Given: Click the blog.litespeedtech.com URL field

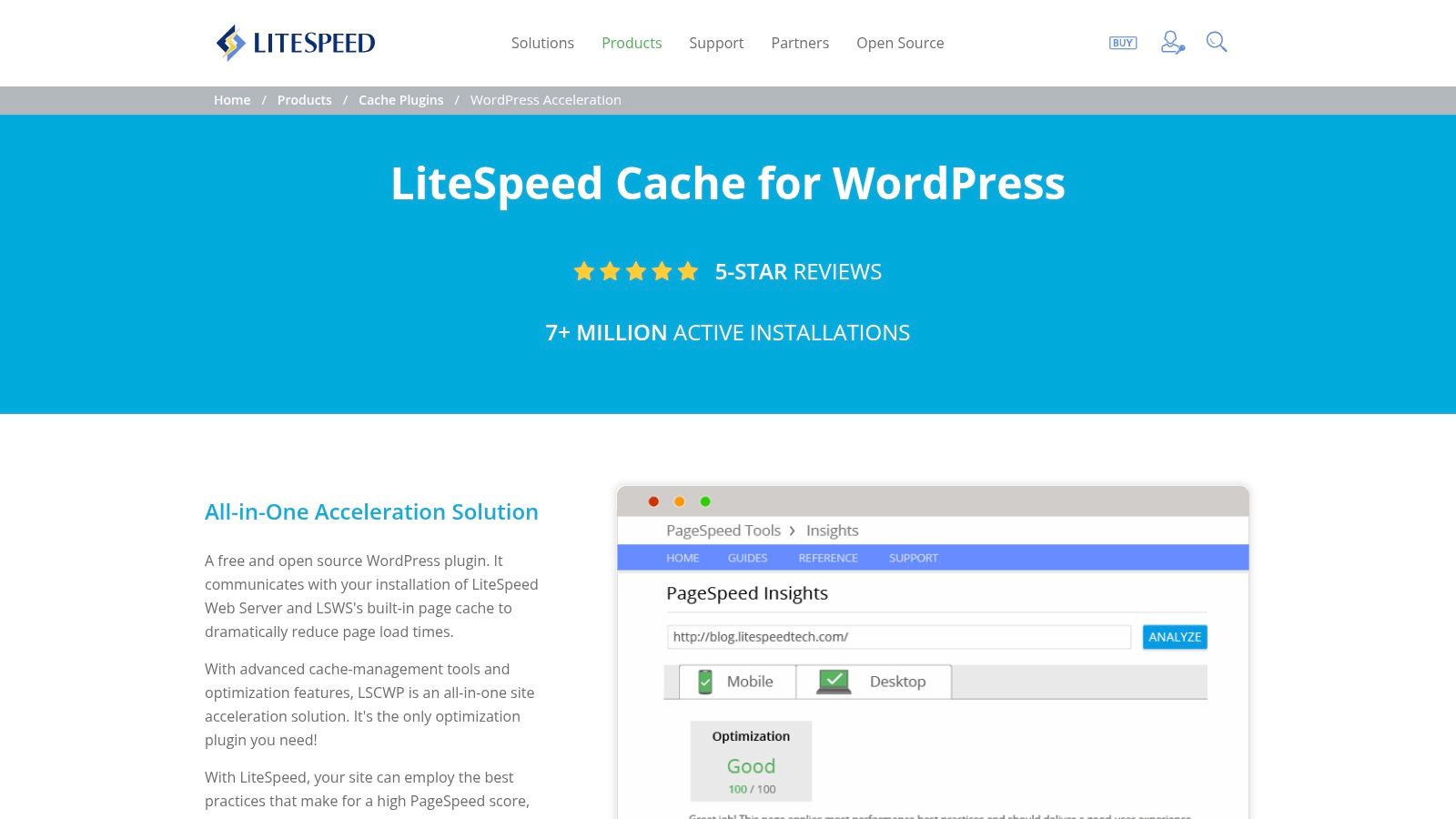Looking at the screenshot, I should click(x=899, y=637).
